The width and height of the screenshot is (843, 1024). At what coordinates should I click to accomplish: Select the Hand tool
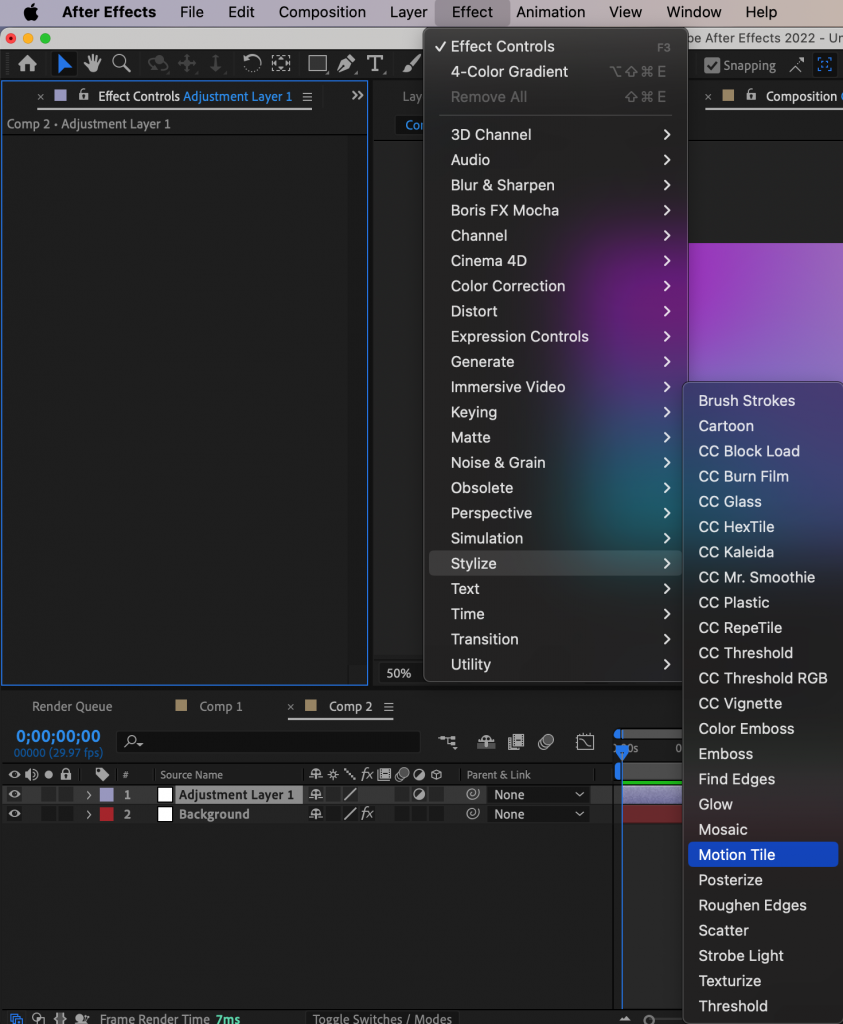point(91,64)
